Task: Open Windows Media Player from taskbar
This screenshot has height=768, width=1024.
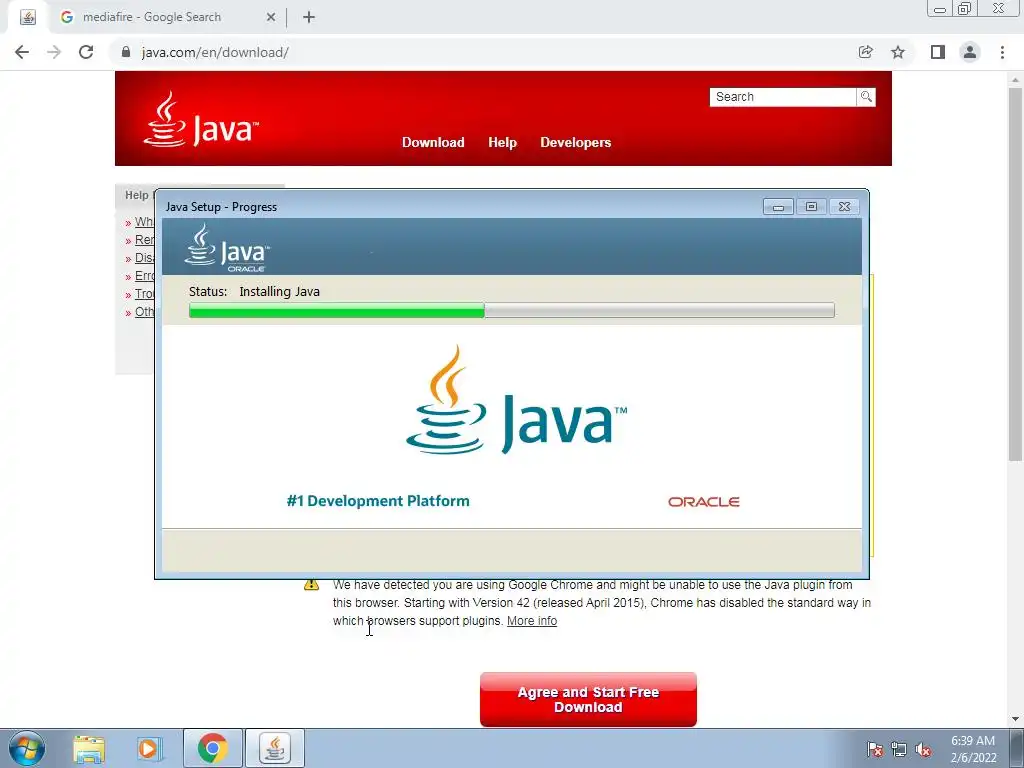Action: (x=150, y=749)
